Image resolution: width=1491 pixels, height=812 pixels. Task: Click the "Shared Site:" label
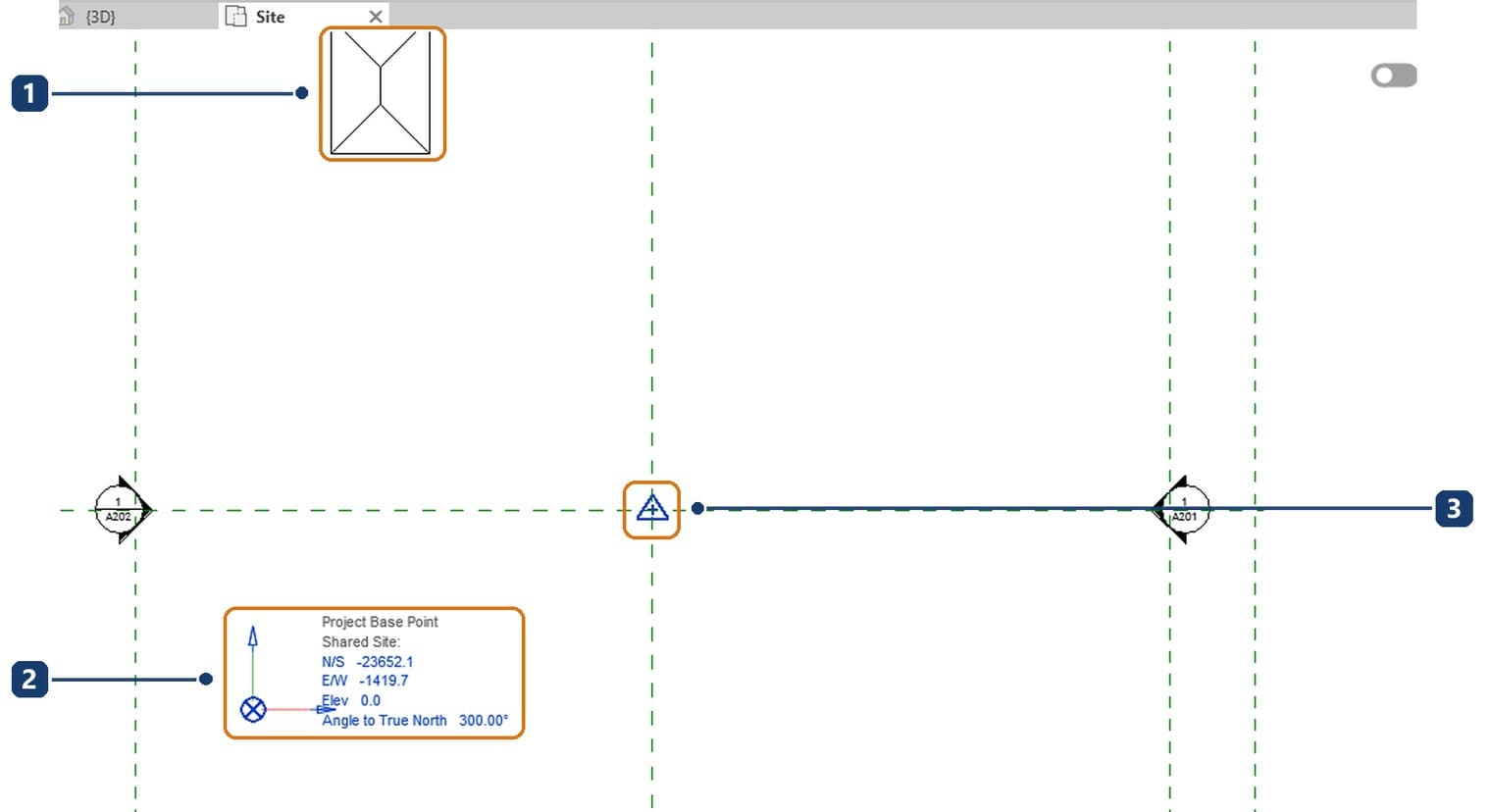(x=361, y=642)
